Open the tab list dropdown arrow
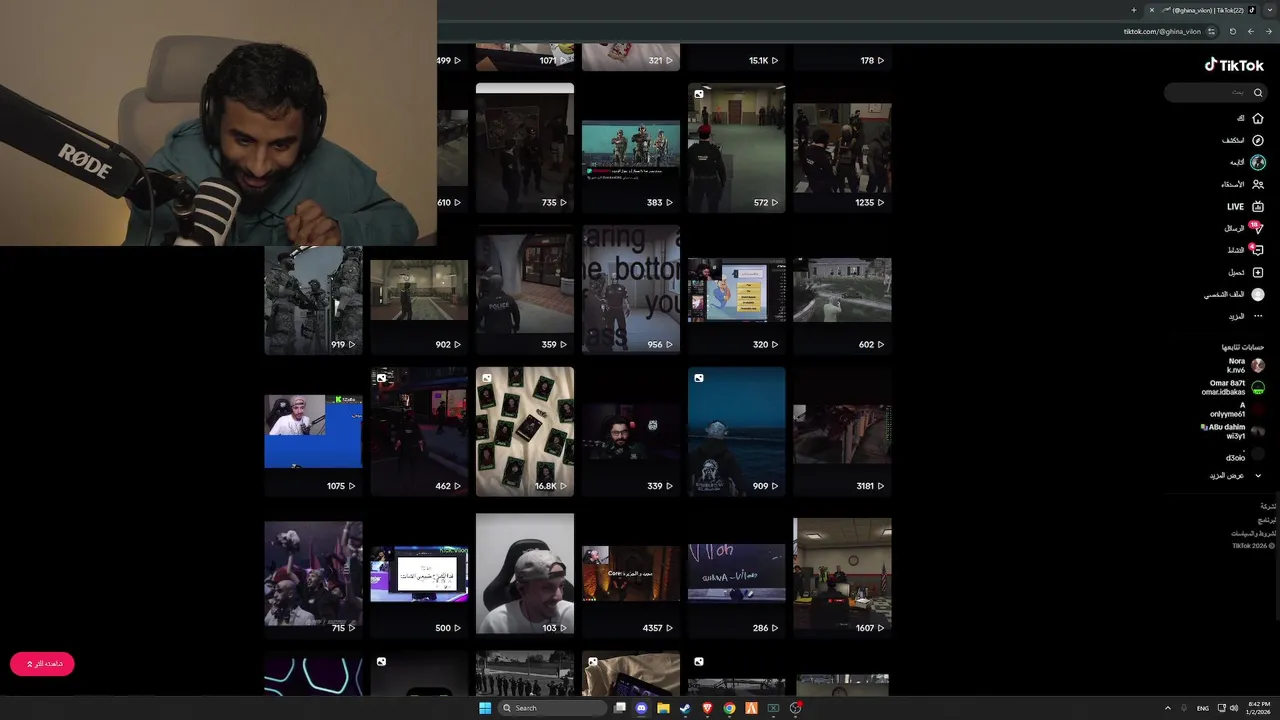Screen dimensions: 1280x720 [x=1269, y=10]
